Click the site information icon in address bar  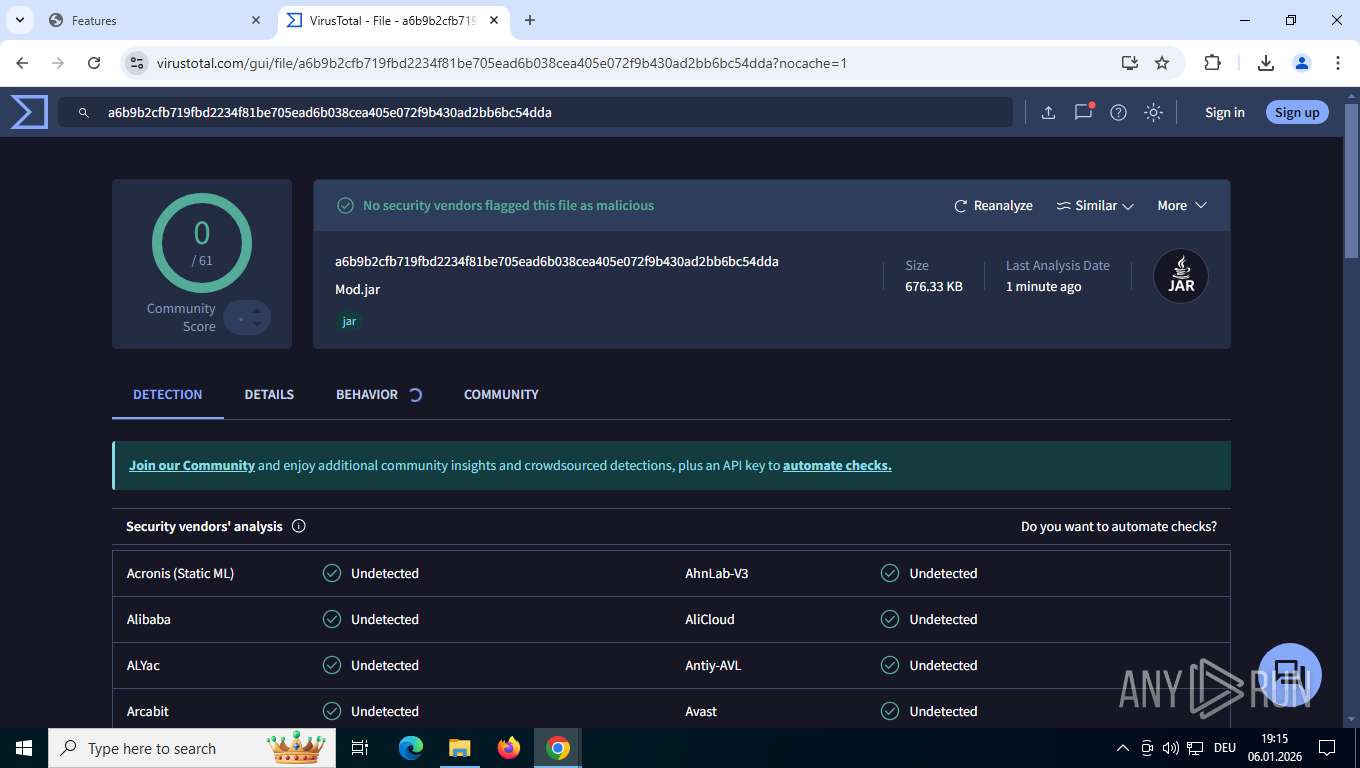coord(137,63)
